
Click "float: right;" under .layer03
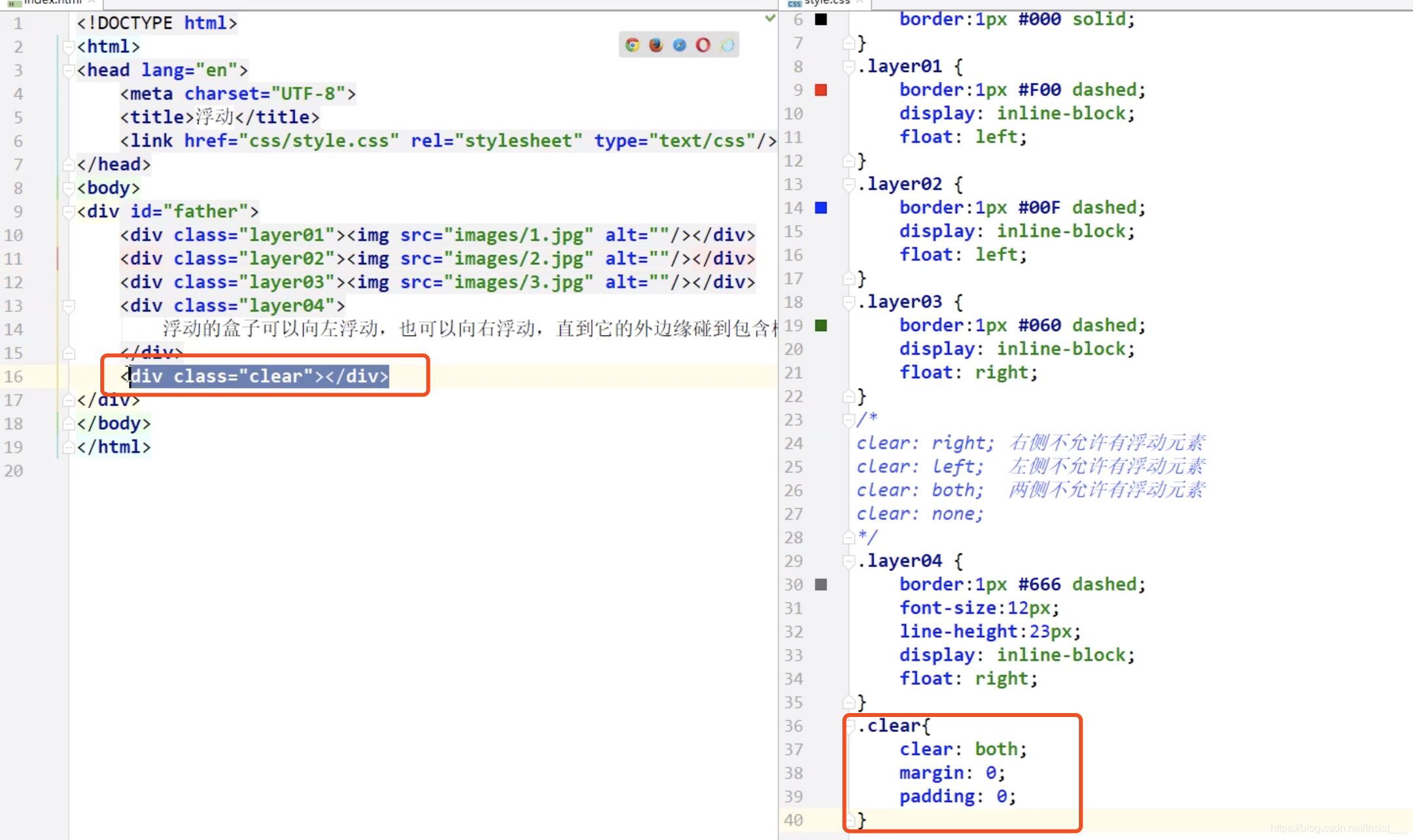point(968,373)
